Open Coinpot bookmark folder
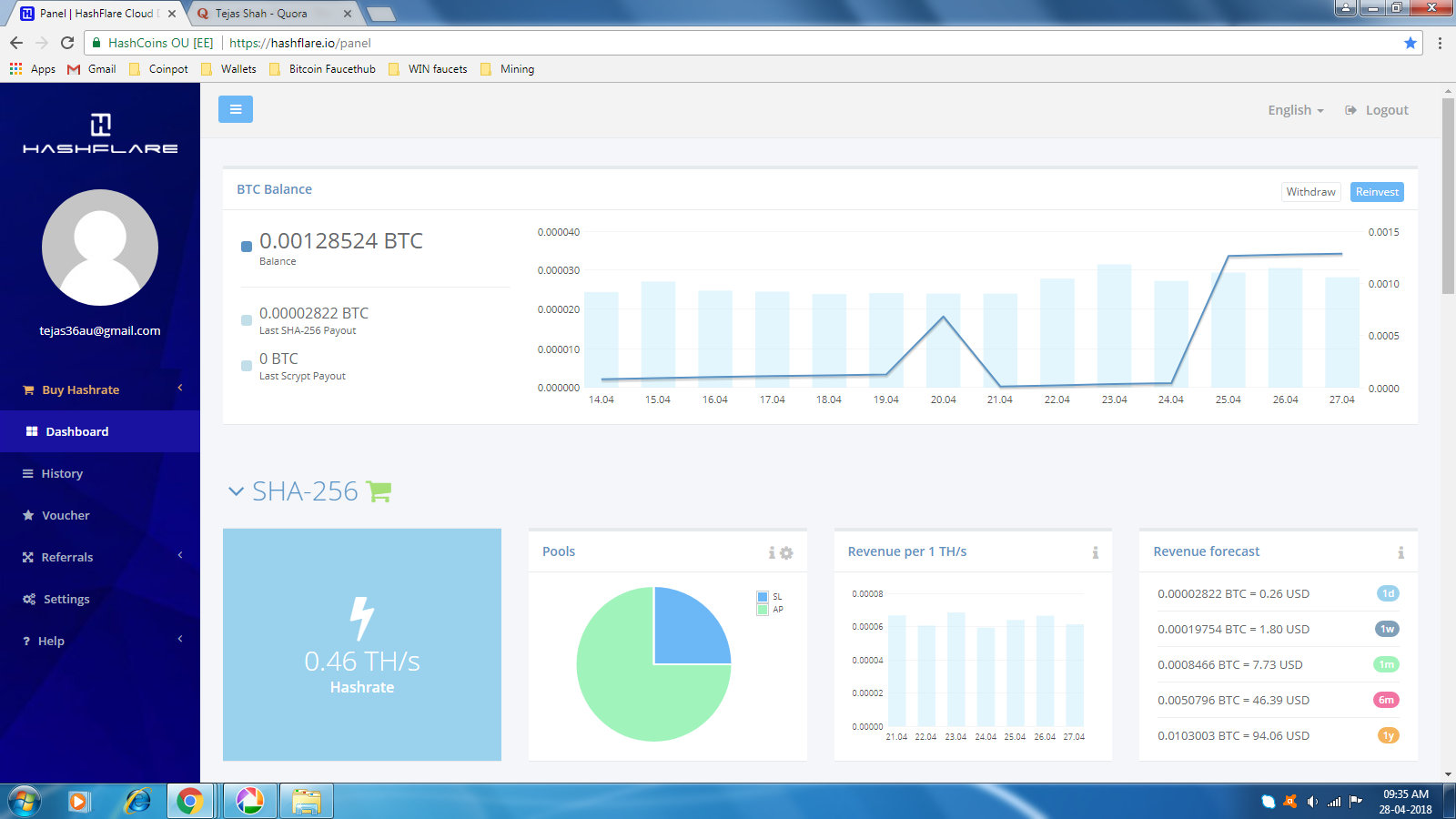This screenshot has height=819, width=1456. coord(158,69)
